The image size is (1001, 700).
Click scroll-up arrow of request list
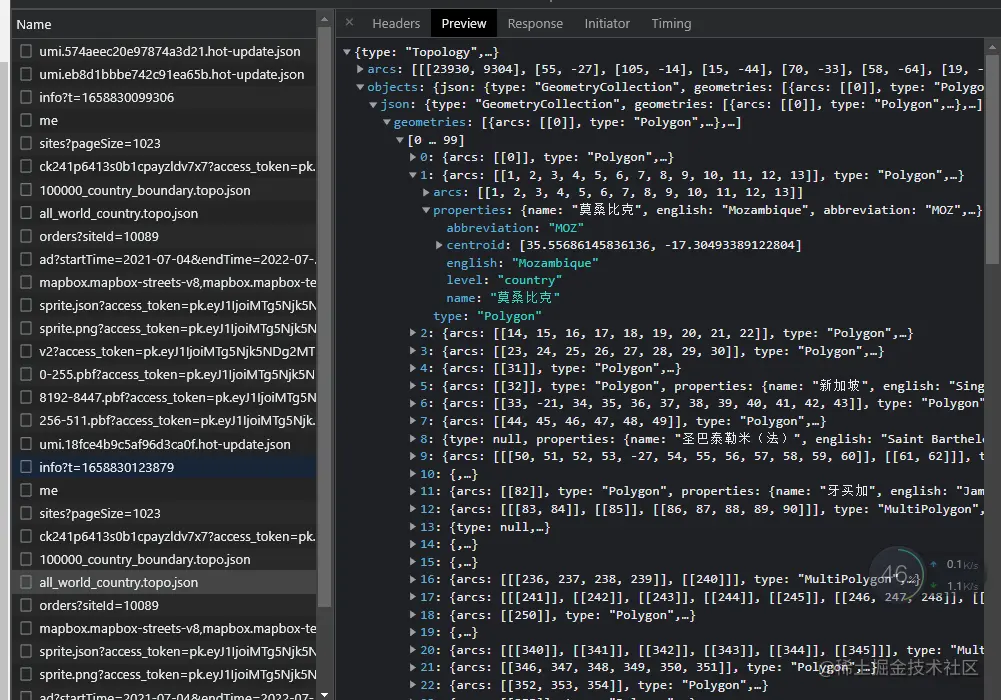click(324, 20)
